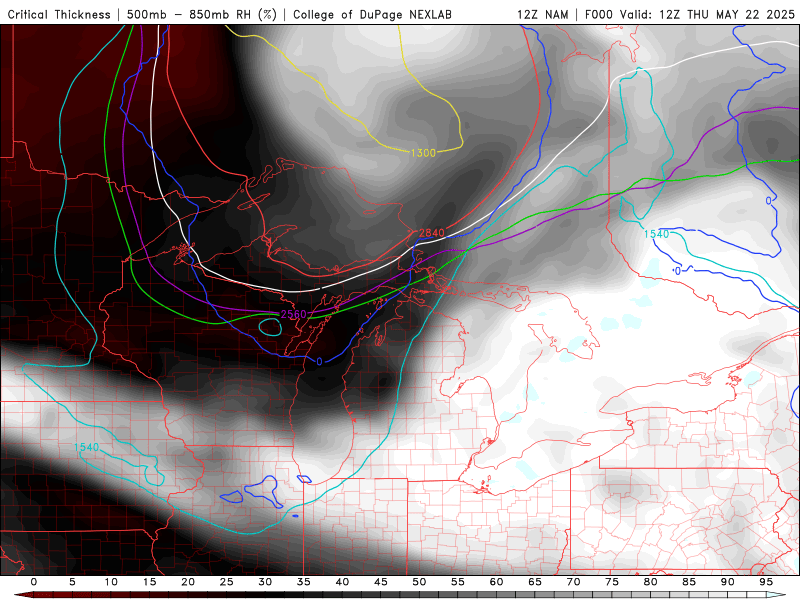Click the "Critical Thickness" title text

pyautogui.click(x=59, y=15)
